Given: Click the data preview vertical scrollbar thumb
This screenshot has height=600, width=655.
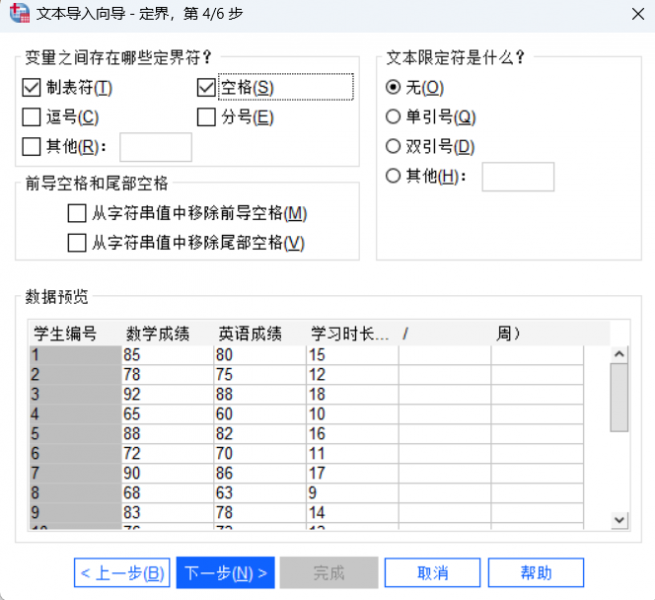Looking at the screenshot, I should pyautogui.click(x=619, y=397).
